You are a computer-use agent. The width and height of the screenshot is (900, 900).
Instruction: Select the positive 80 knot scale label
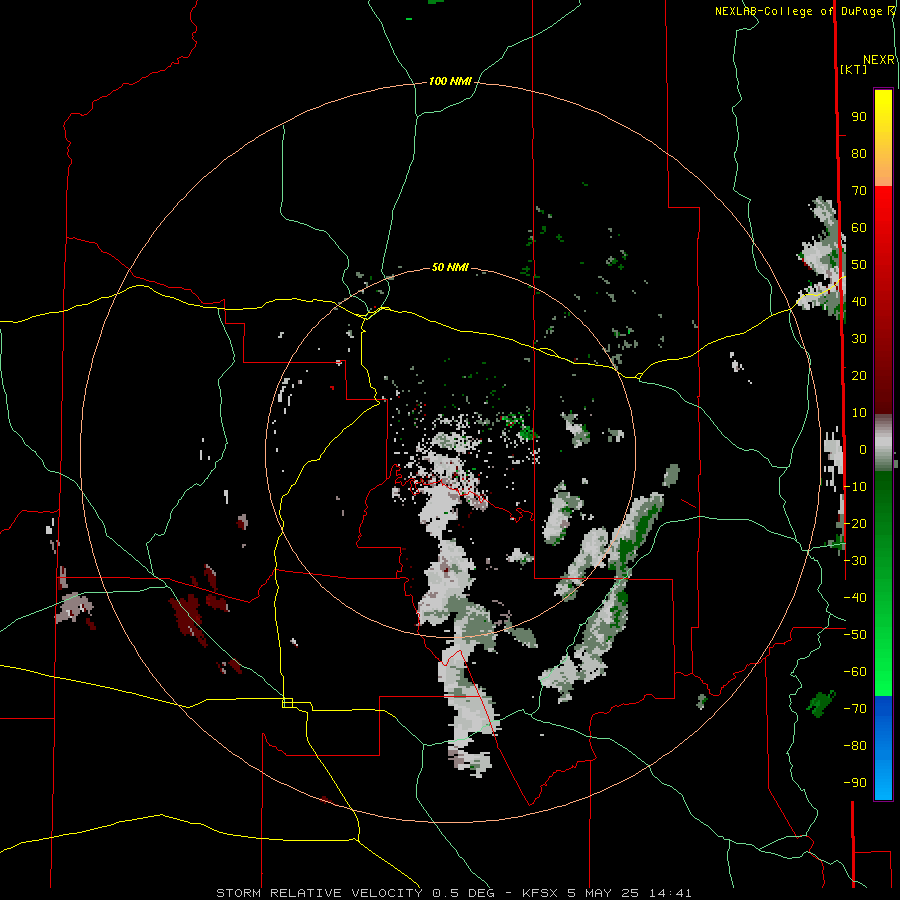859,154
